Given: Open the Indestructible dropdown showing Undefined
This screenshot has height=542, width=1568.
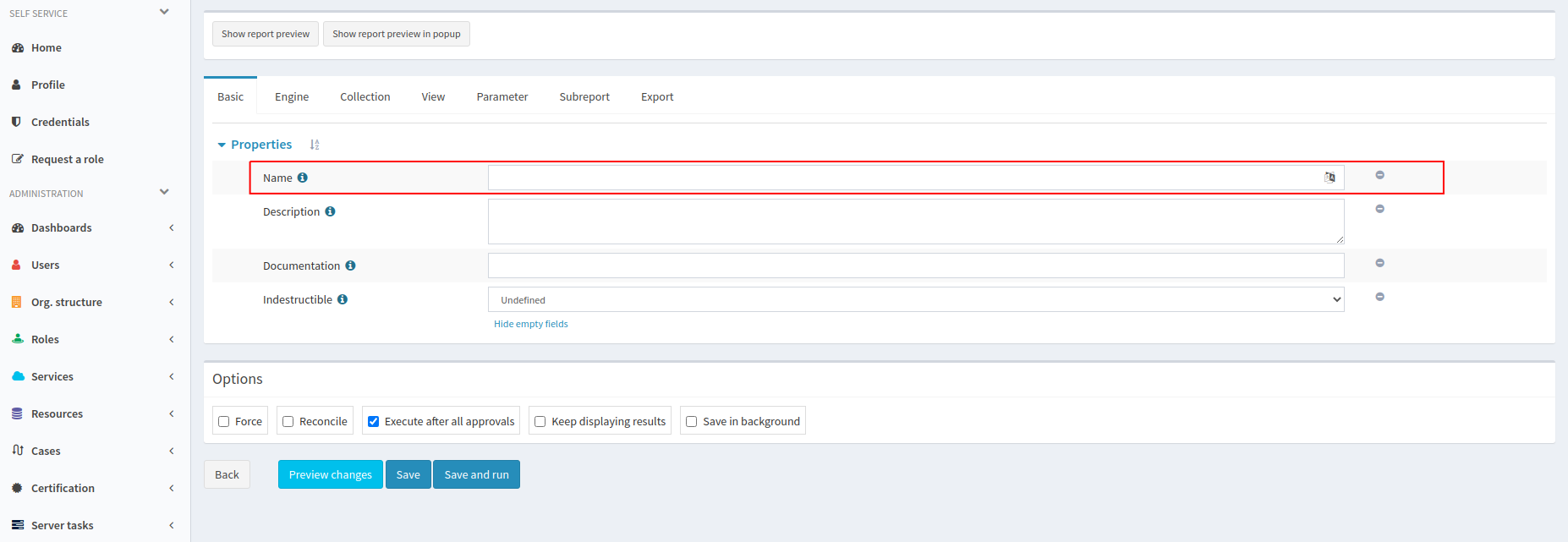Looking at the screenshot, I should (916, 299).
